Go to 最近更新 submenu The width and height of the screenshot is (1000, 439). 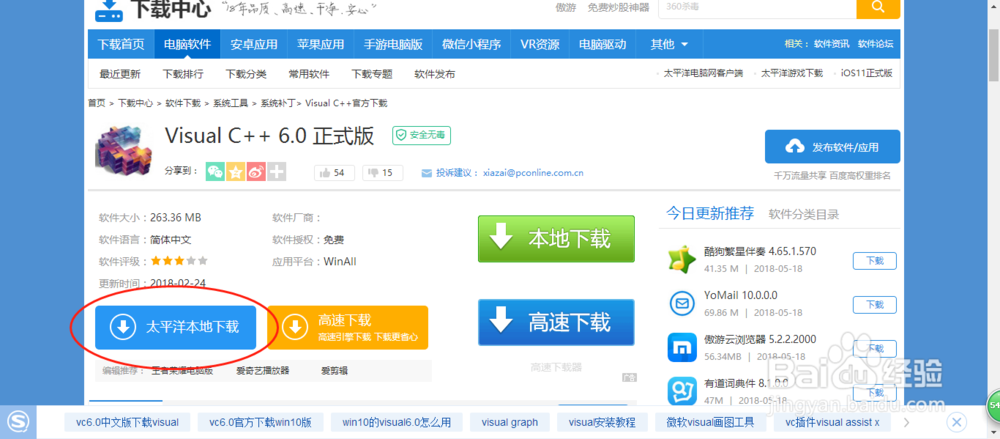click(120, 74)
